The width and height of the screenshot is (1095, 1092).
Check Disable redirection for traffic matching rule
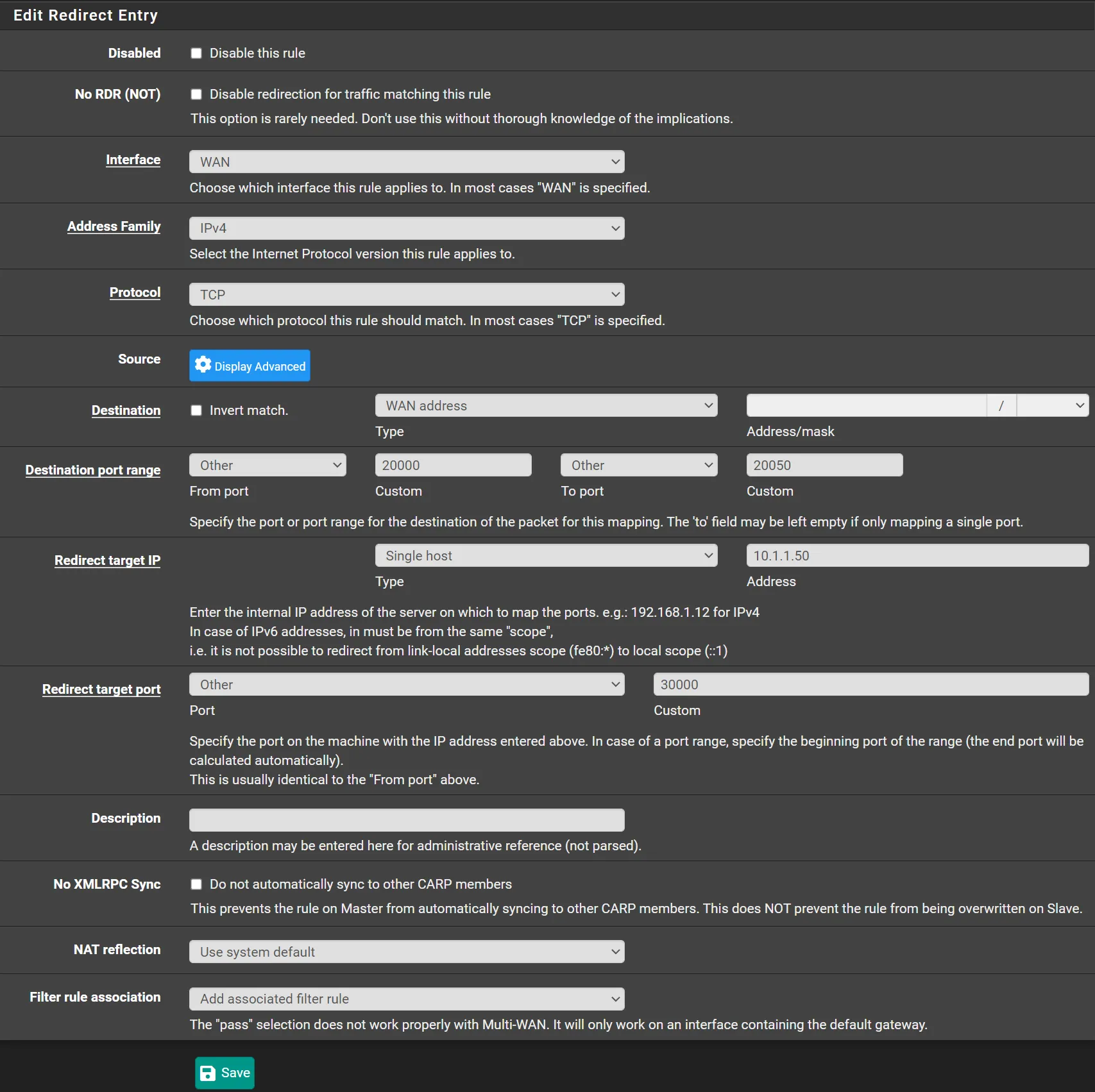click(x=196, y=94)
